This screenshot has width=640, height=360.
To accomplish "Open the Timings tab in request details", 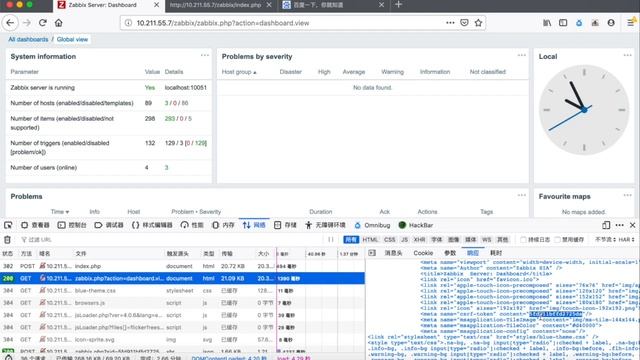I will click(x=496, y=253).
